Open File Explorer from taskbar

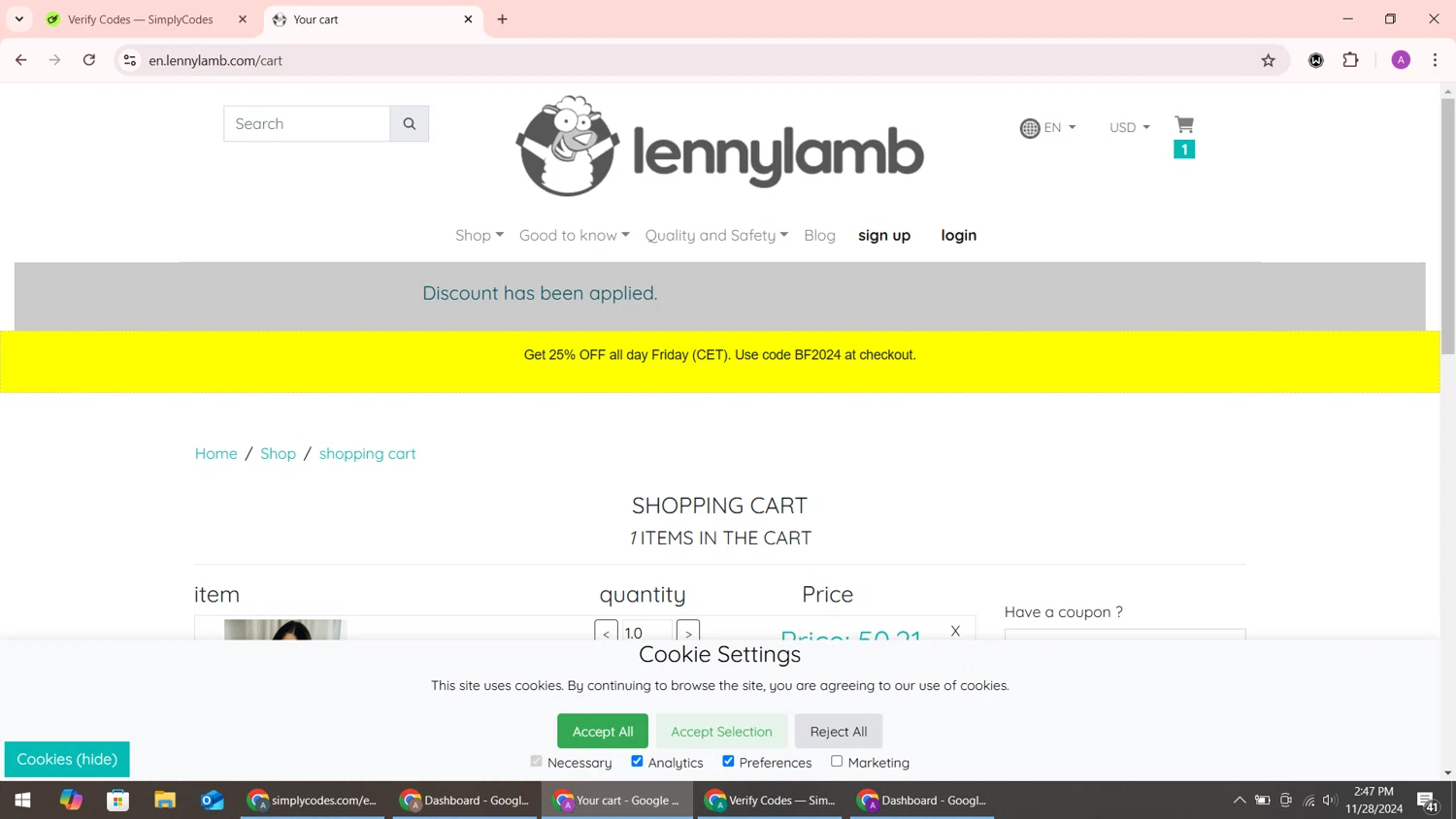(x=165, y=801)
